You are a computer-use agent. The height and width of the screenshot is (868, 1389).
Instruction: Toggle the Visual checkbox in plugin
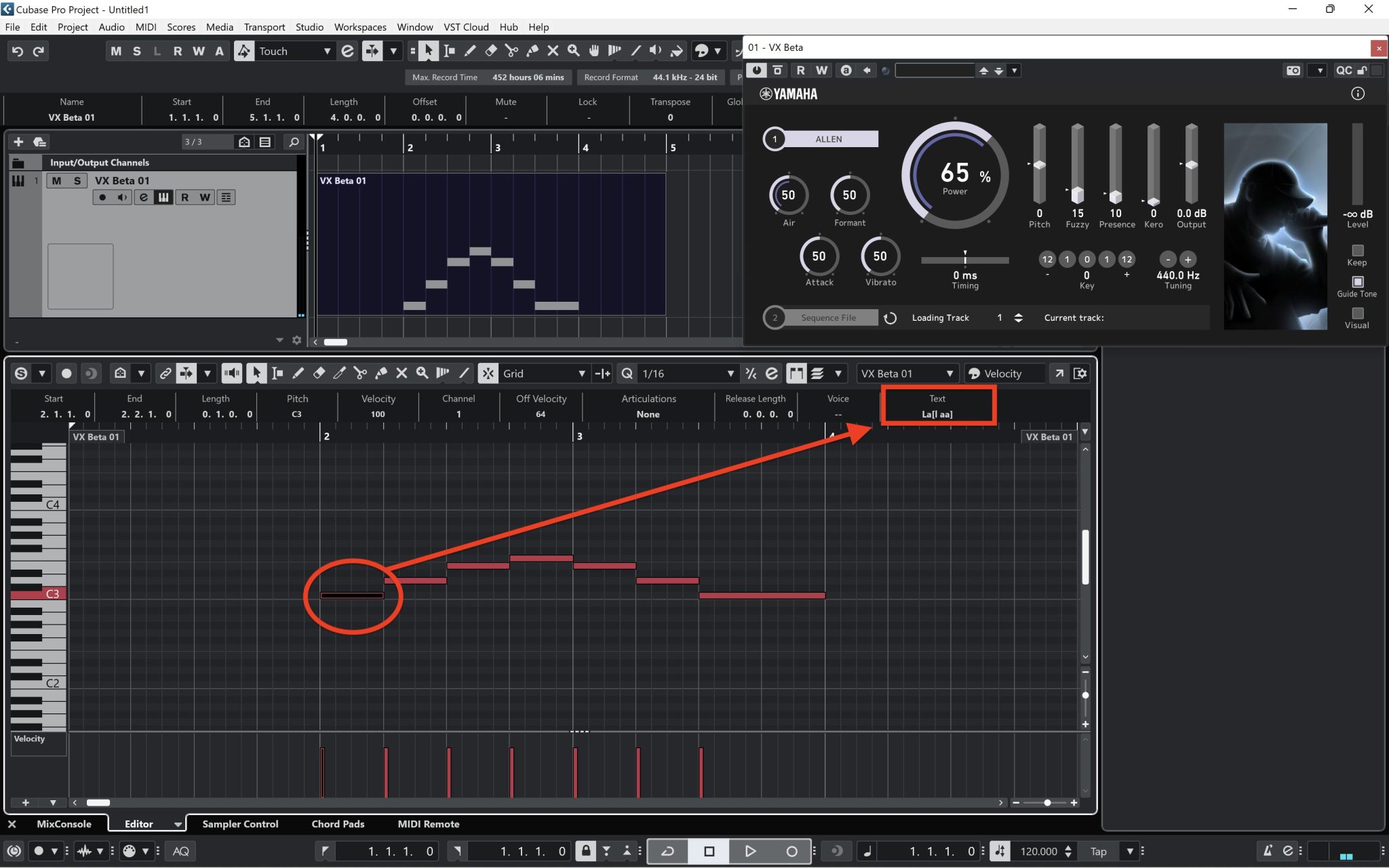1357,313
